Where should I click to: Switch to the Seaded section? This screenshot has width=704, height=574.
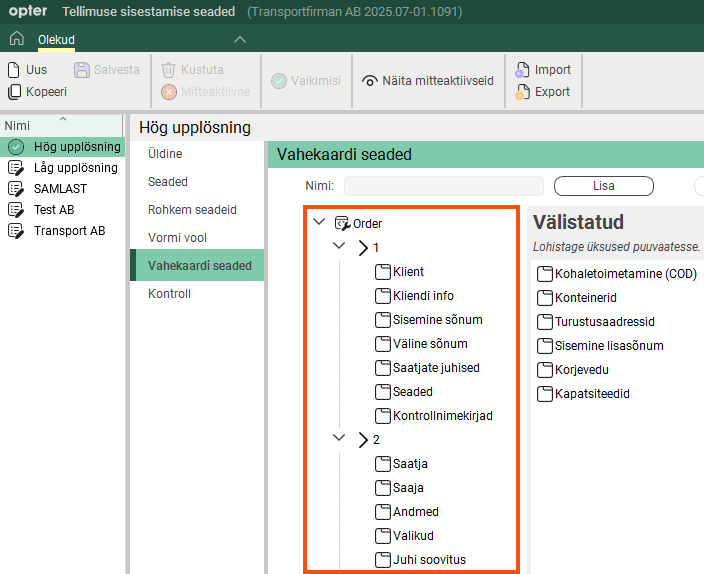coord(168,182)
